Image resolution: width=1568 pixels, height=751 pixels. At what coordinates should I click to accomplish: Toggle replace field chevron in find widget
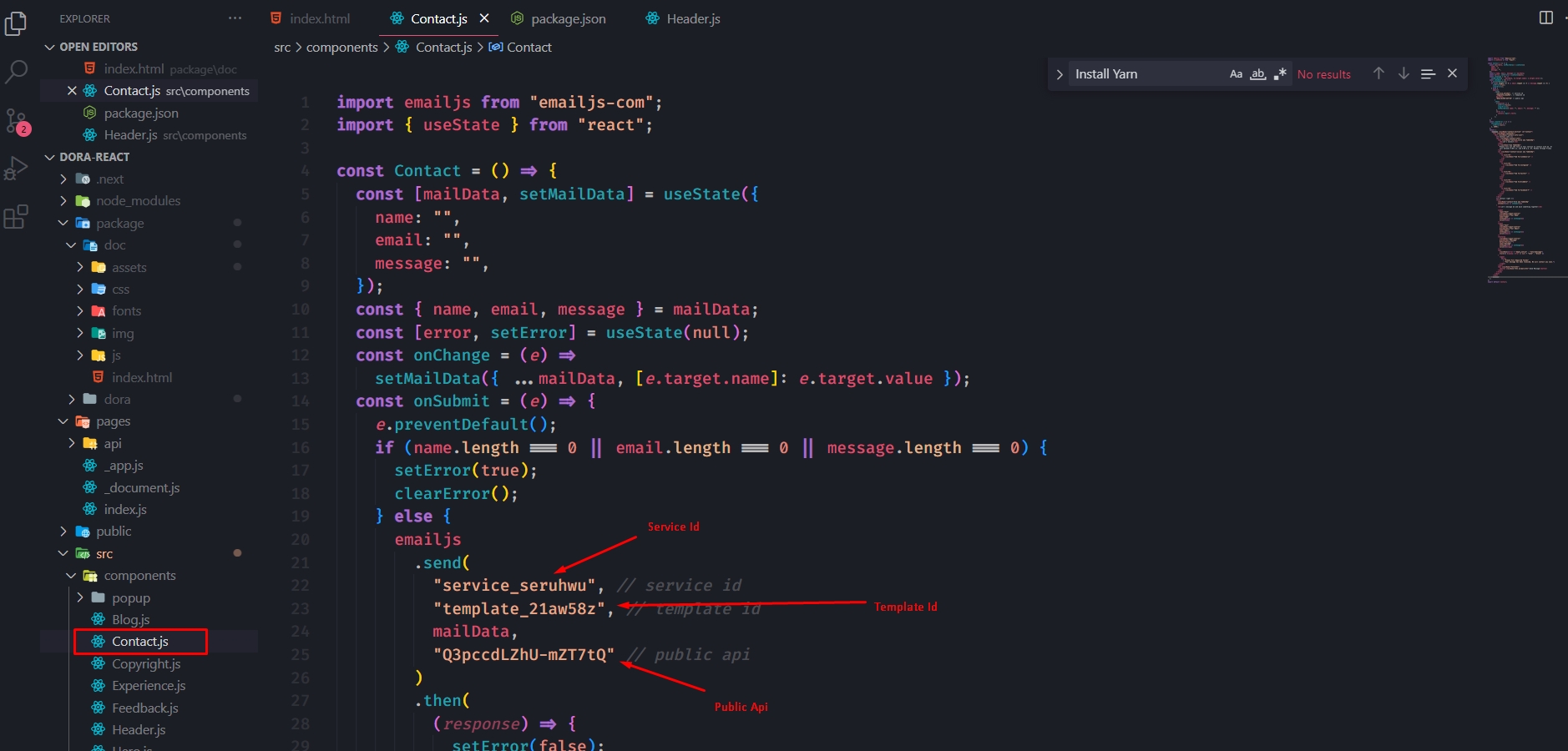(x=1059, y=74)
